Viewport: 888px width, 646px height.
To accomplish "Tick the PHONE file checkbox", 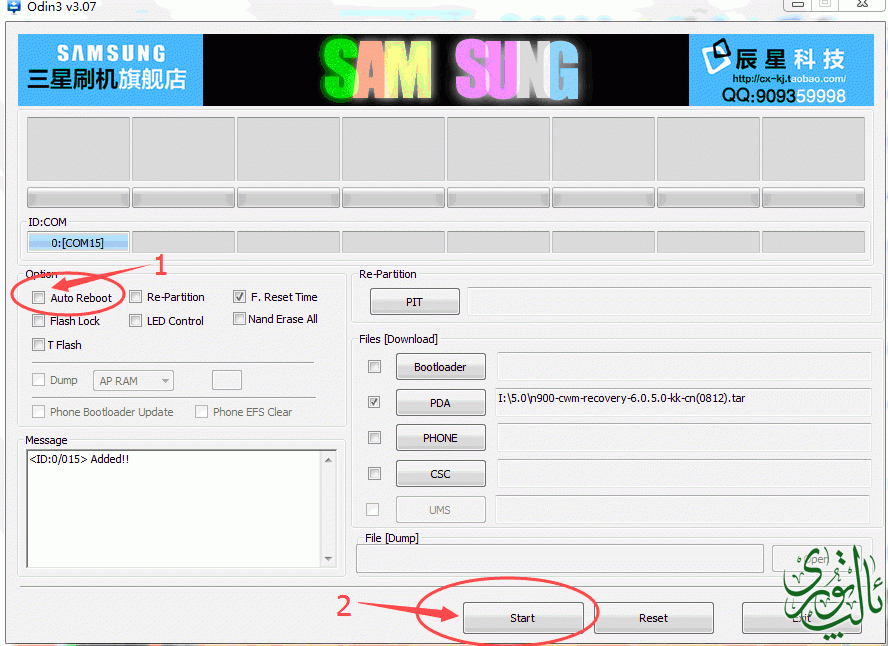I will [x=374, y=438].
